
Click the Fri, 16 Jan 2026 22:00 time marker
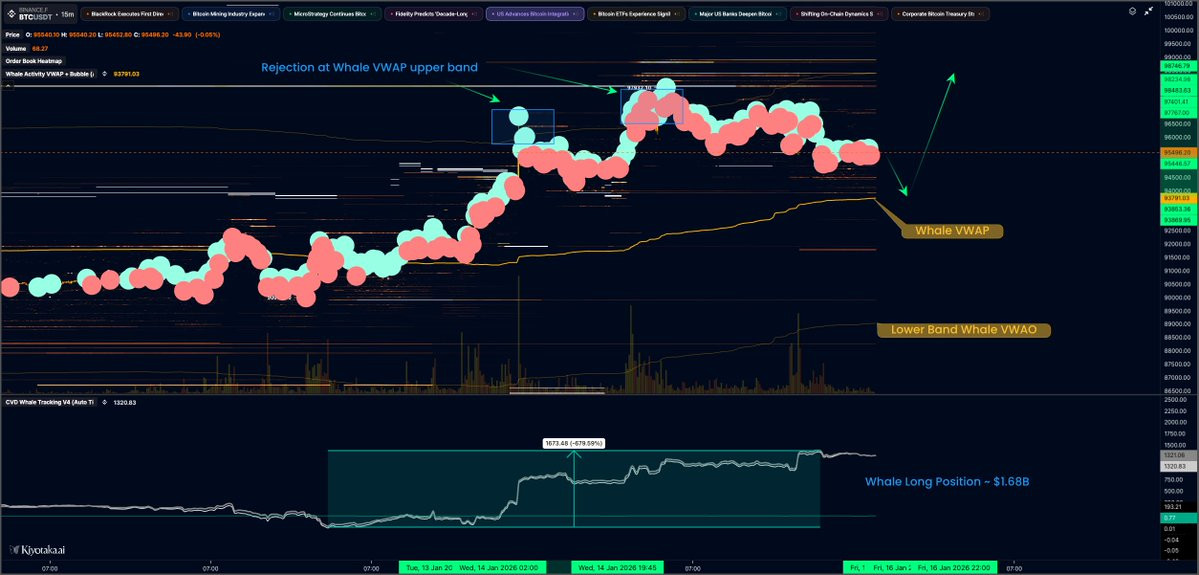pyautogui.click(x=954, y=568)
